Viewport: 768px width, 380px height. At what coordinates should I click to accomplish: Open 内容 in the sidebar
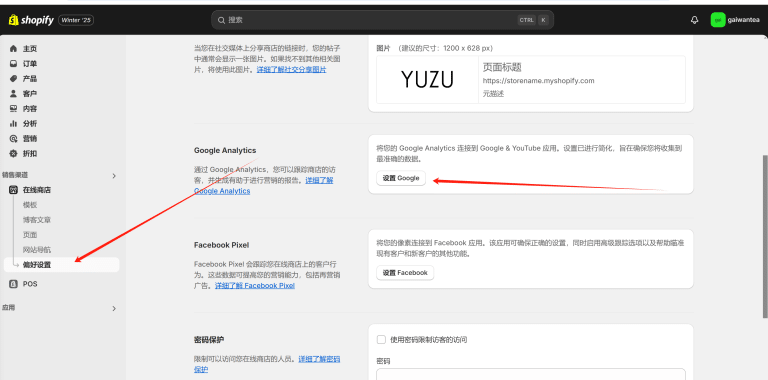click(x=30, y=109)
